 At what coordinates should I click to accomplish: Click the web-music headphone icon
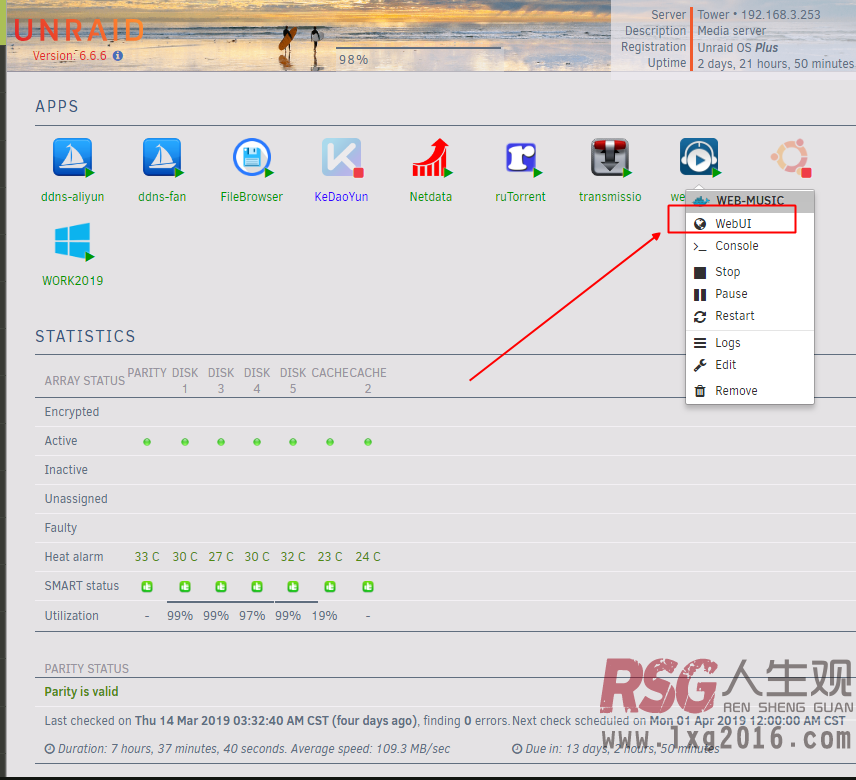point(699,157)
